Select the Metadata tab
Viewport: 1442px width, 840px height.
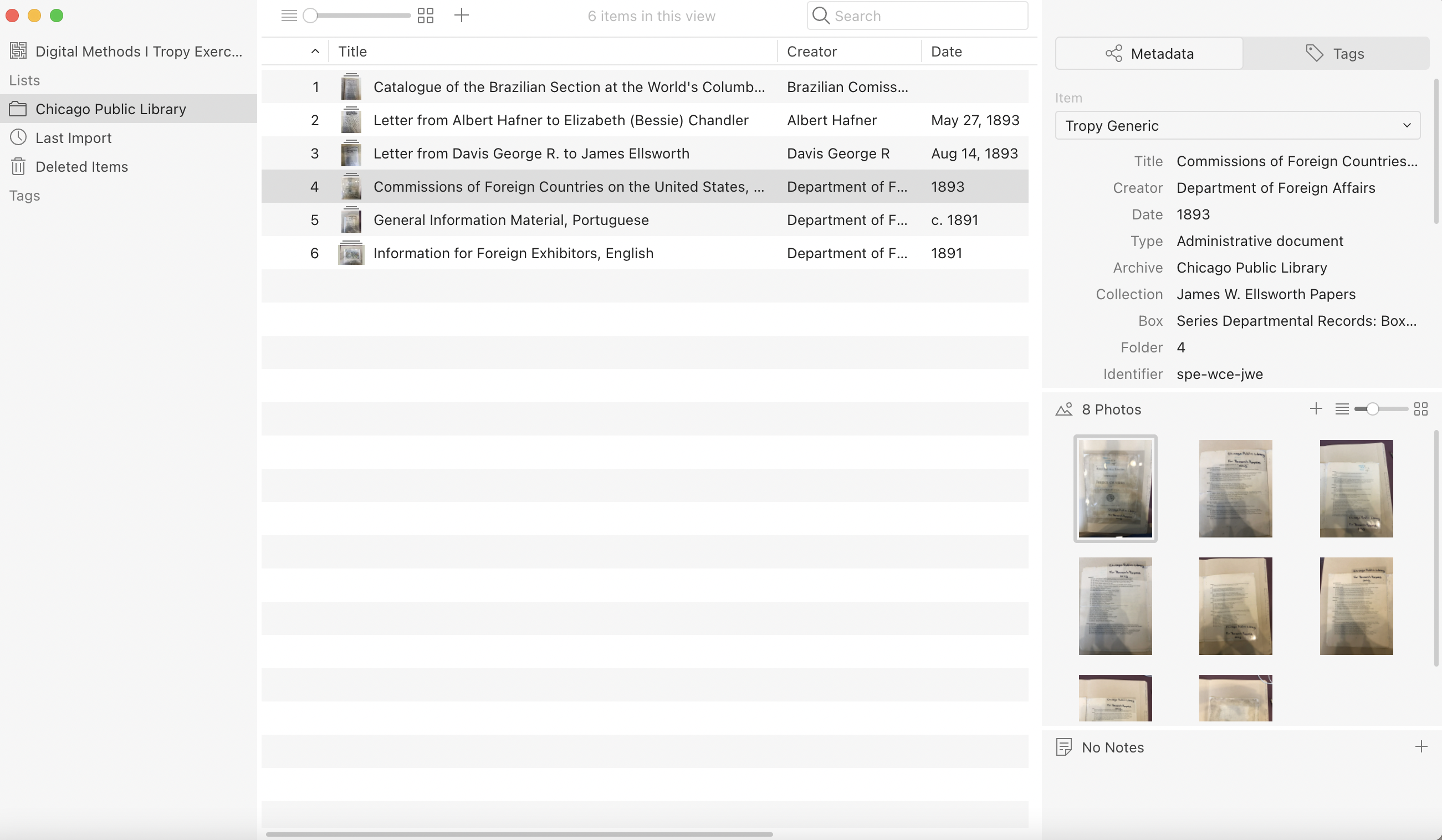pos(1148,53)
